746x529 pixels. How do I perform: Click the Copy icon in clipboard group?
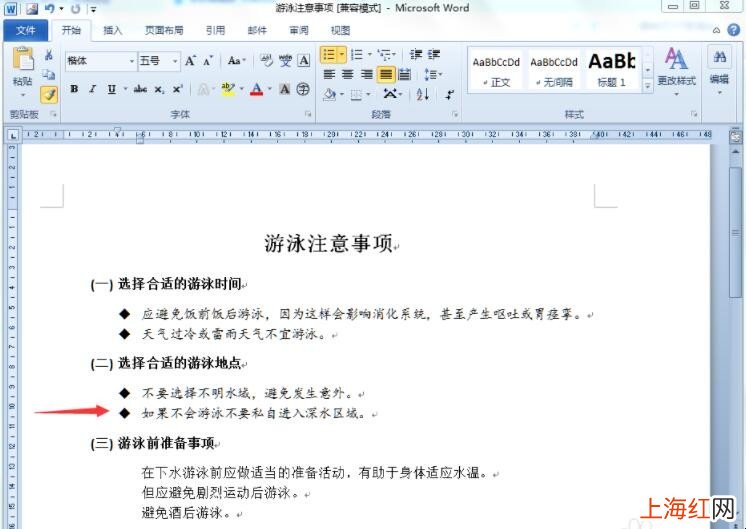pyautogui.click(x=49, y=74)
